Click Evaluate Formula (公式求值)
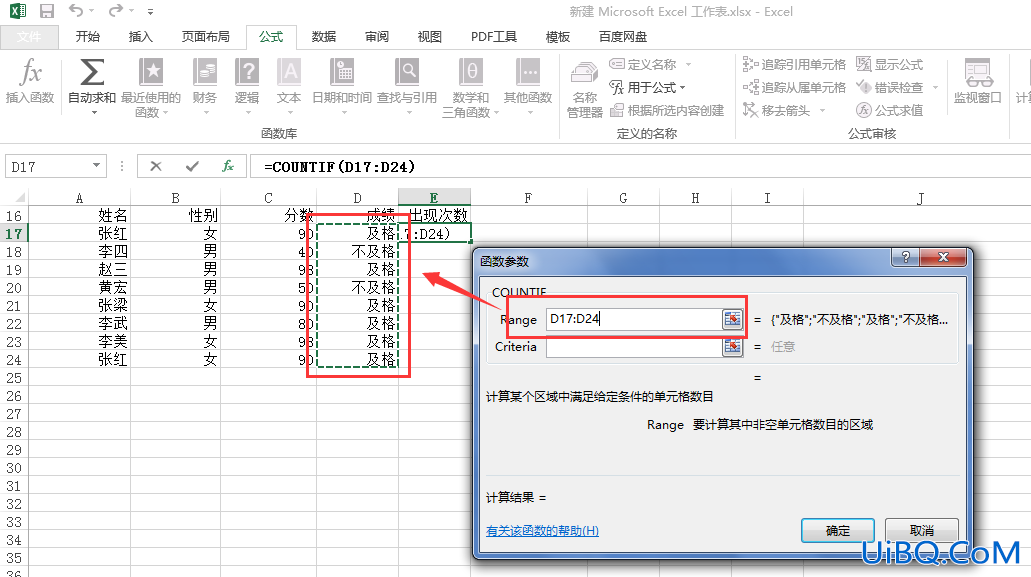This screenshot has width=1031, height=577. [x=890, y=110]
